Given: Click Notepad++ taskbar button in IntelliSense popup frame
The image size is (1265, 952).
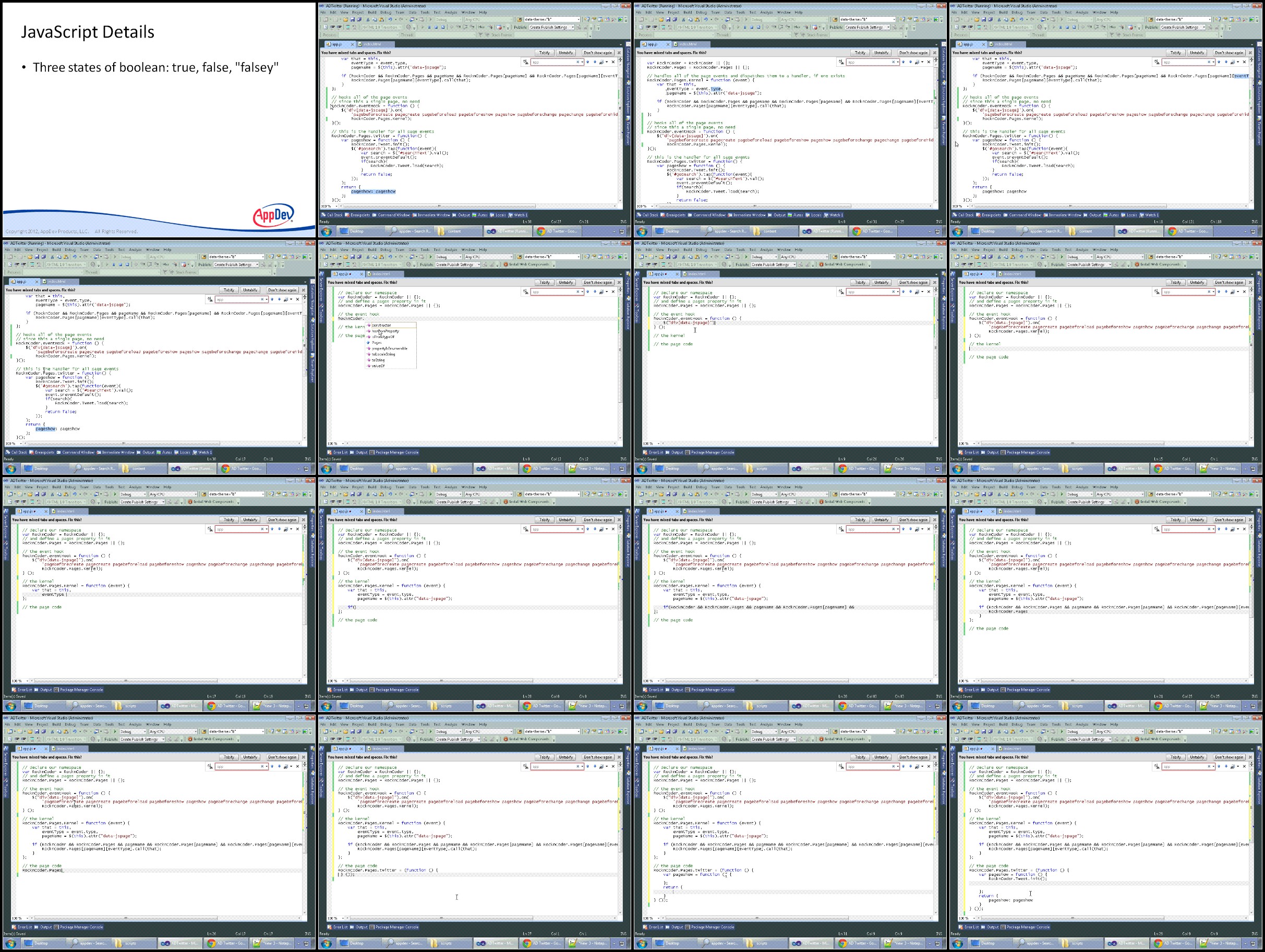Looking at the screenshot, I should pos(588,469).
